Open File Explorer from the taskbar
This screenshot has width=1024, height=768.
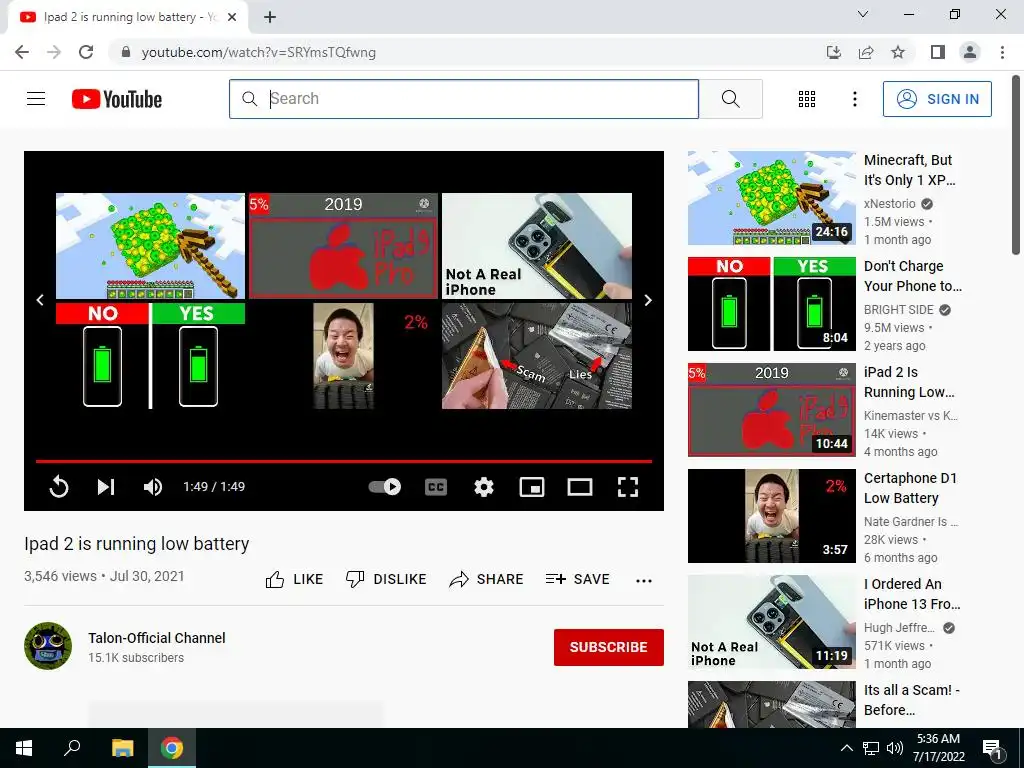122,748
